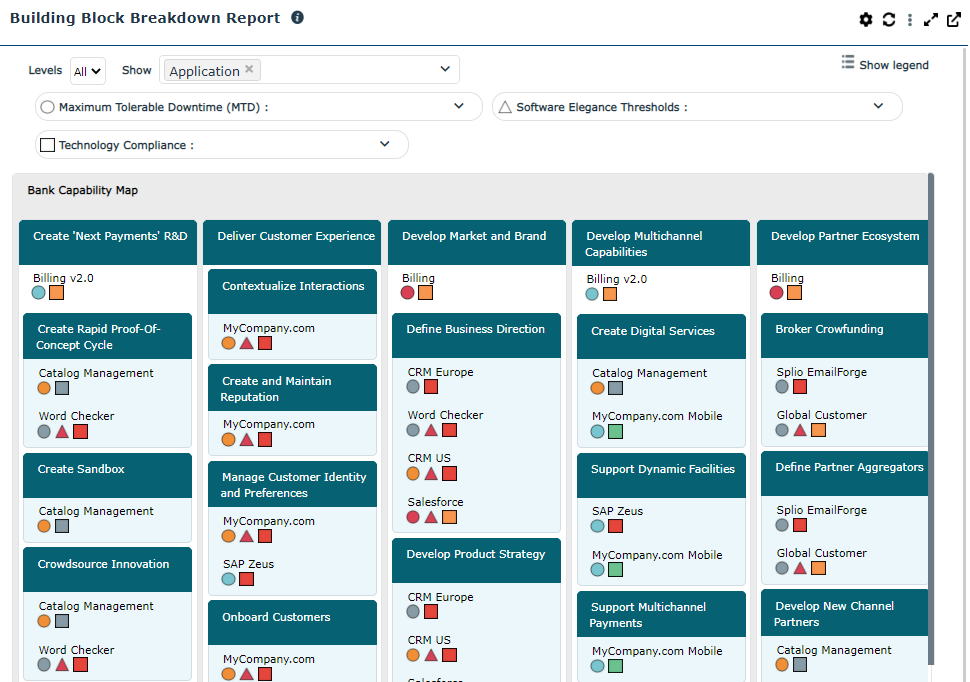
Task: Open report in new window icon
Action: [x=953, y=20]
